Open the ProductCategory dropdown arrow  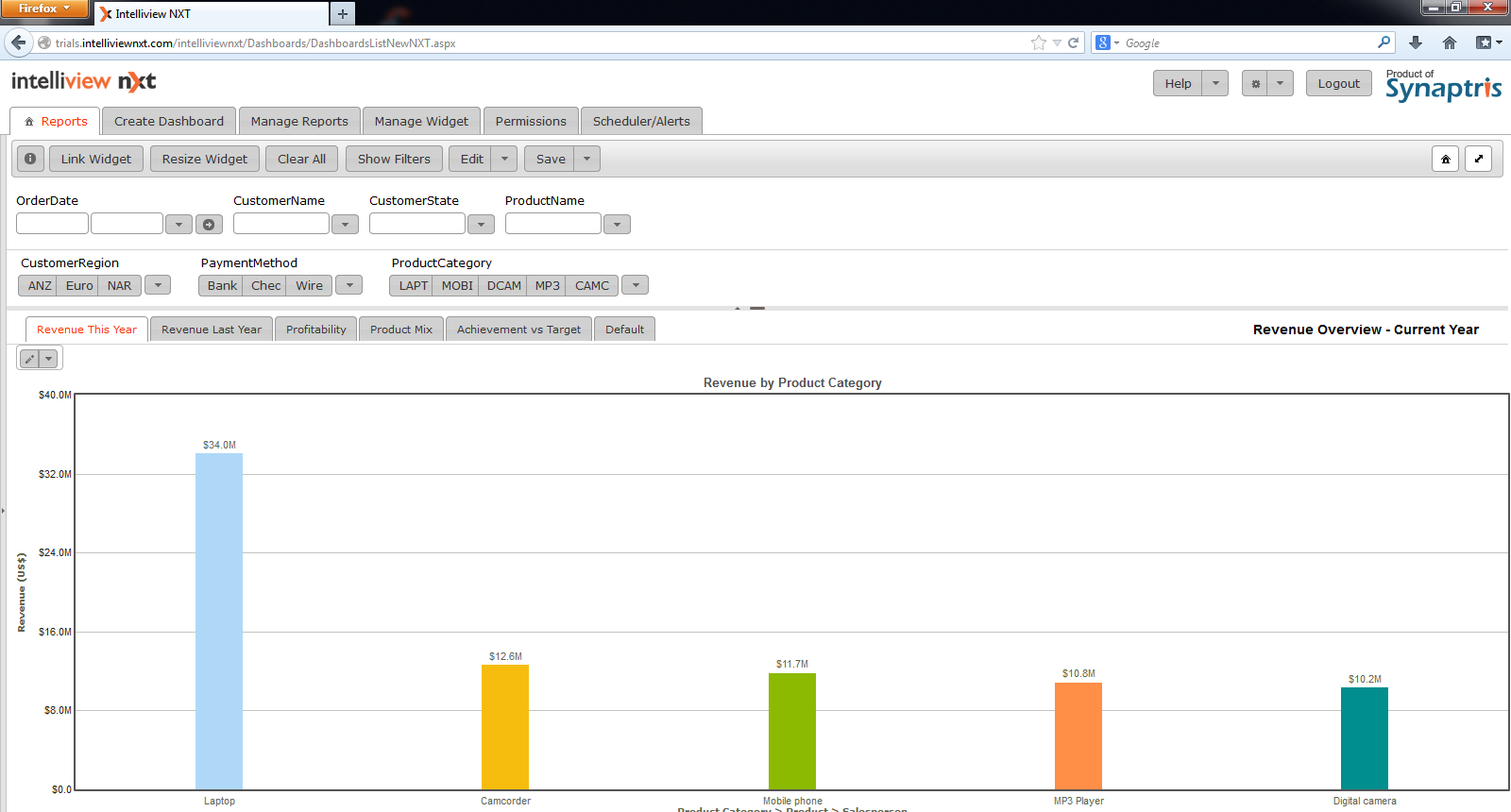[x=636, y=285]
